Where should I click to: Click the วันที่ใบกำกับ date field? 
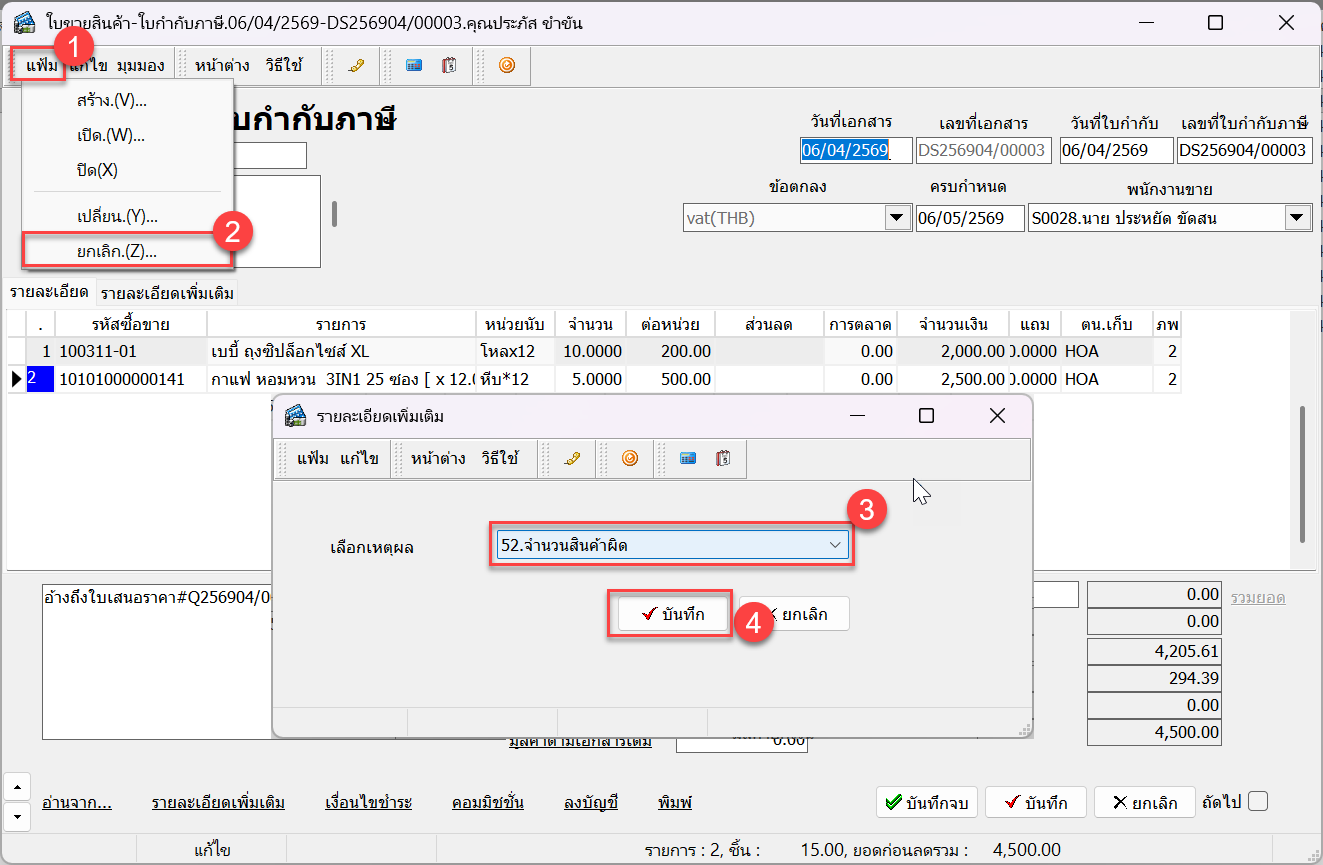1116,151
